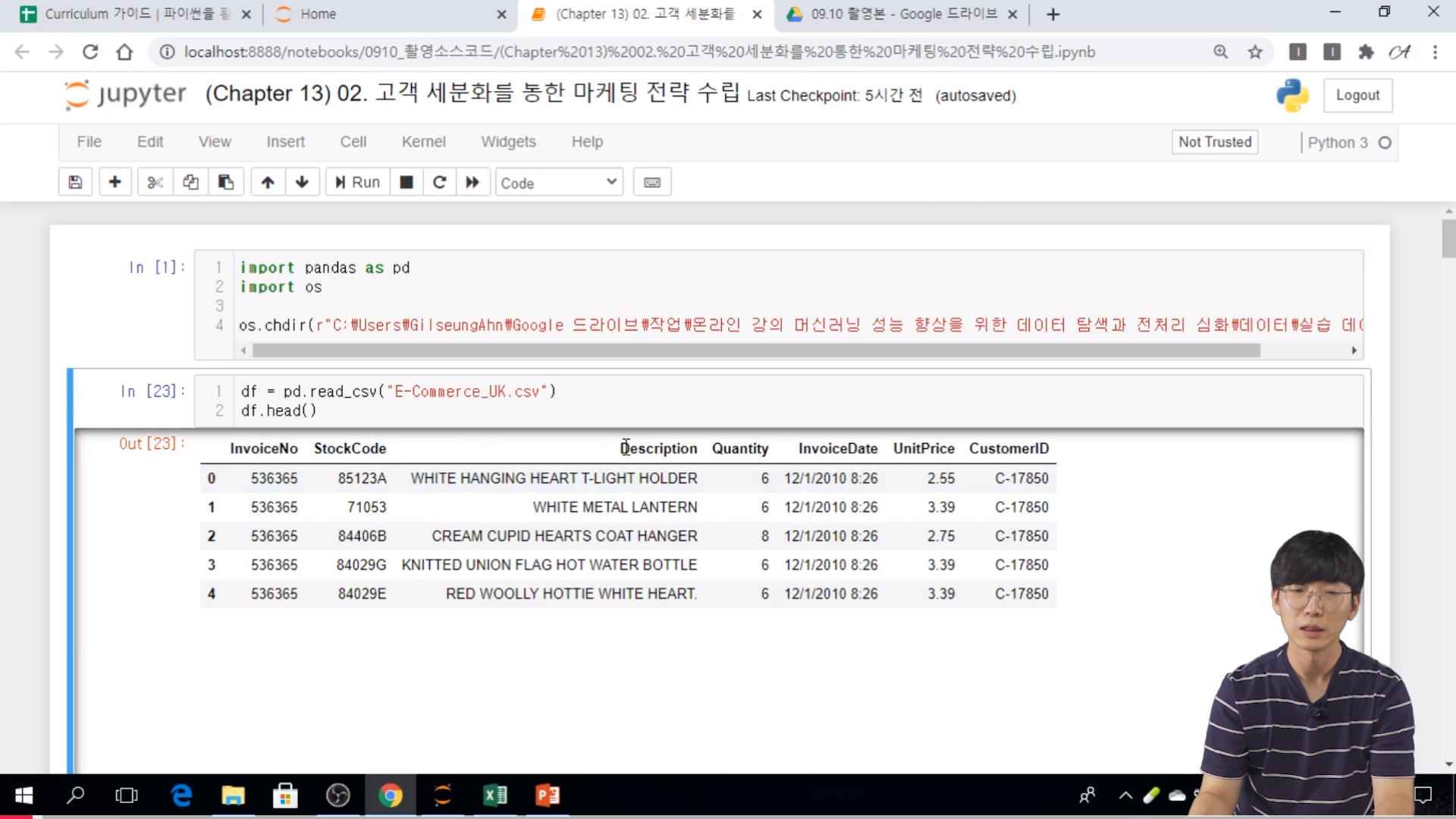Open the Kernel menu
The height and width of the screenshot is (819, 1456).
click(x=423, y=142)
